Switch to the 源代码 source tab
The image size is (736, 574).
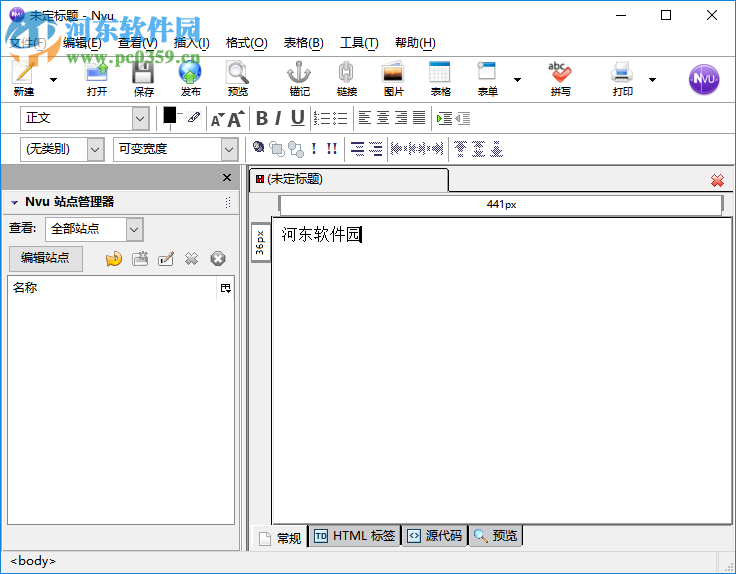pyautogui.click(x=435, y=536)
